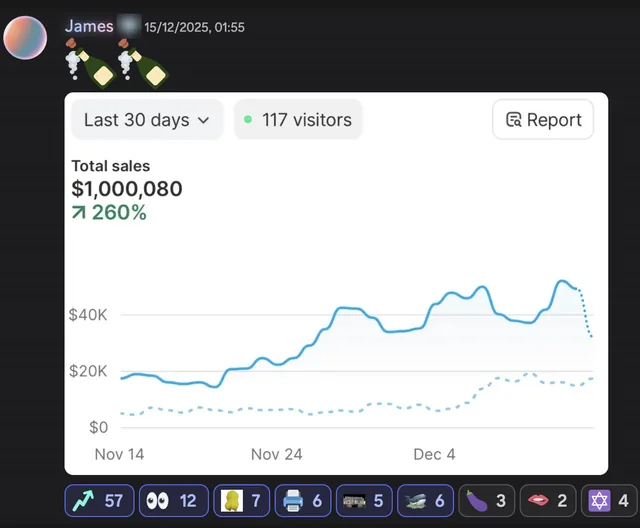The width and height of the screenshot is (640, 528).
Task: Click the 260% increase indicator
Action: click(x=109, y=213)
